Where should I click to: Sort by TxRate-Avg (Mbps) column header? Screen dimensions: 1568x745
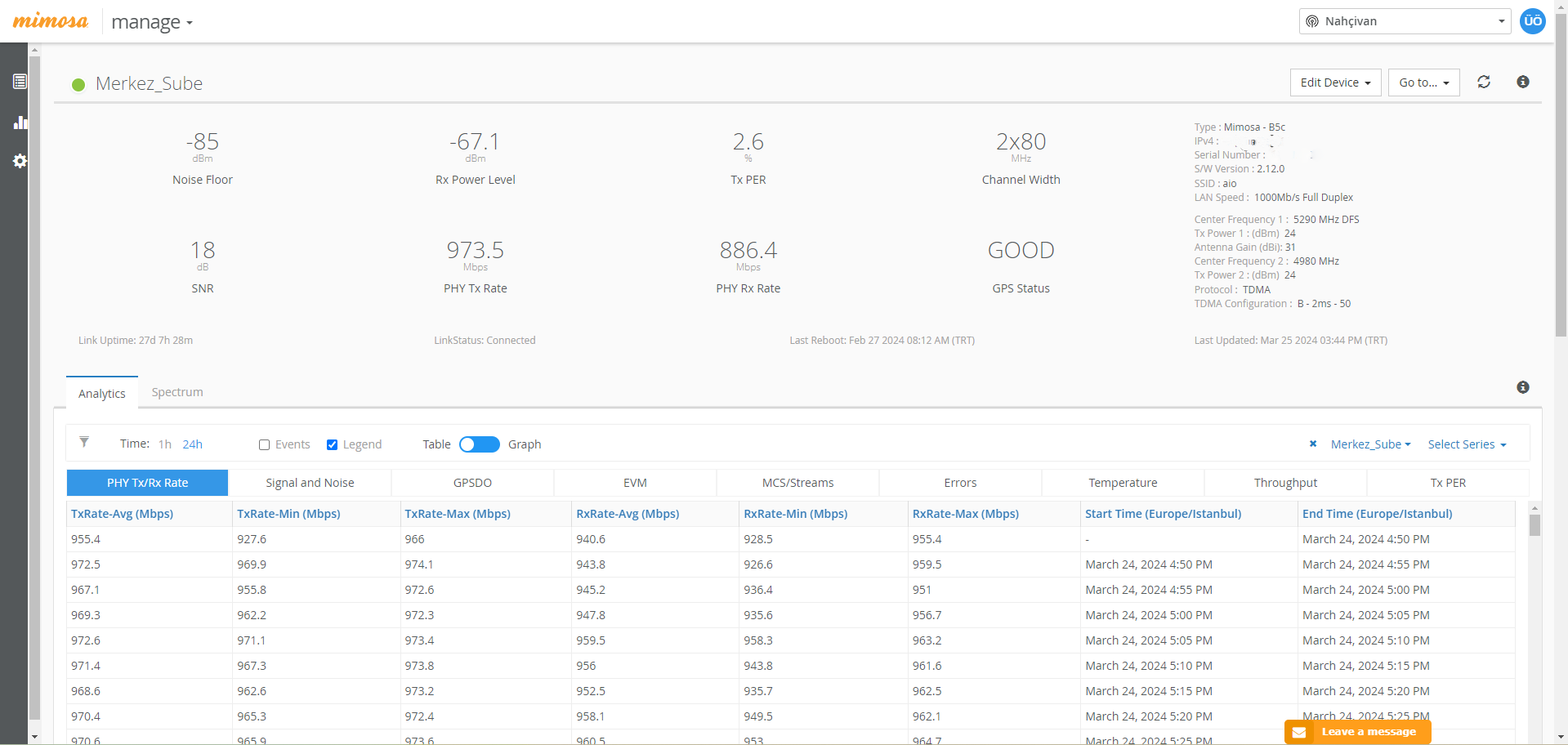tap(123, 514)
